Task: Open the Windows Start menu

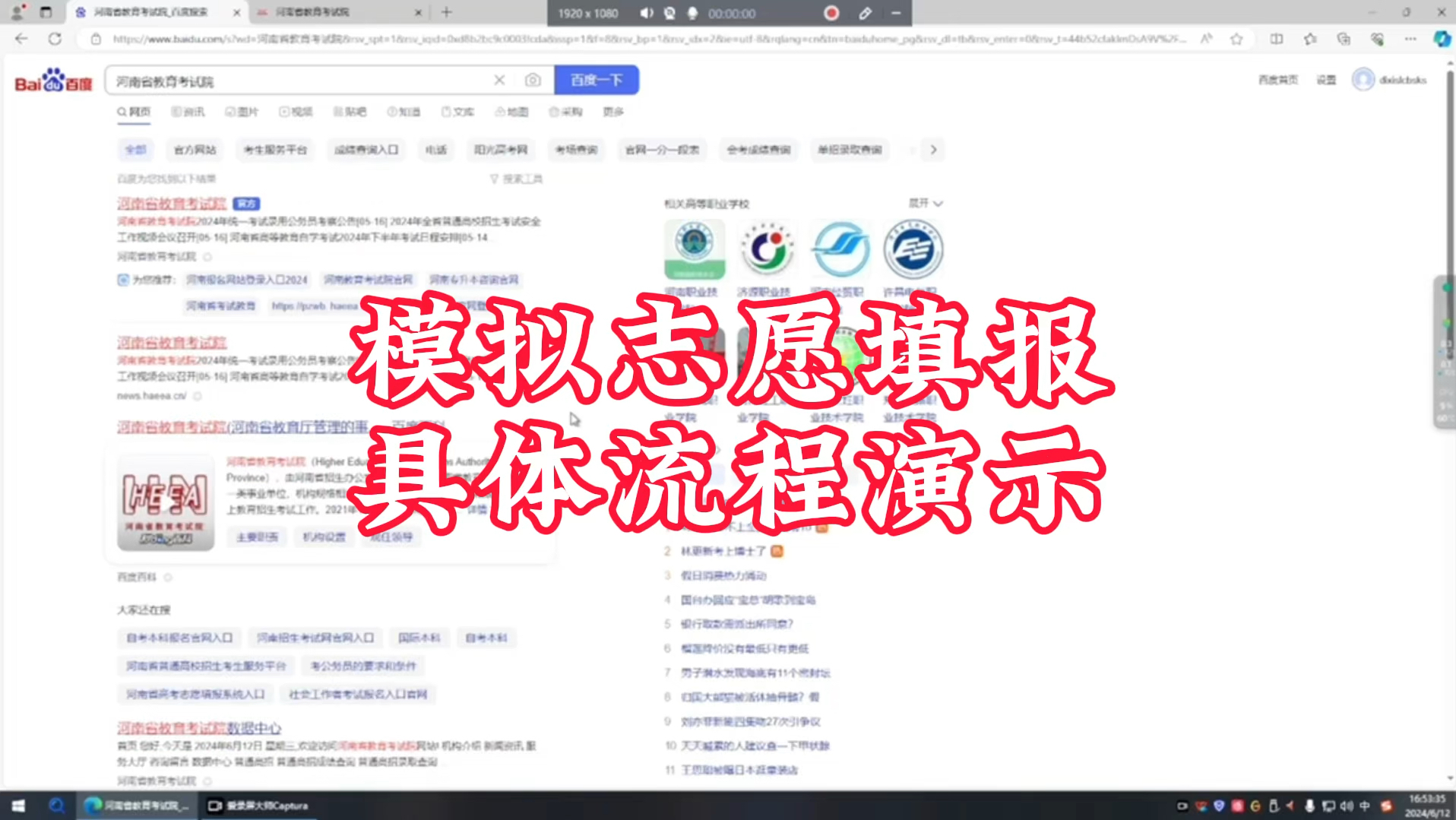Action: (x=18, y=806)
